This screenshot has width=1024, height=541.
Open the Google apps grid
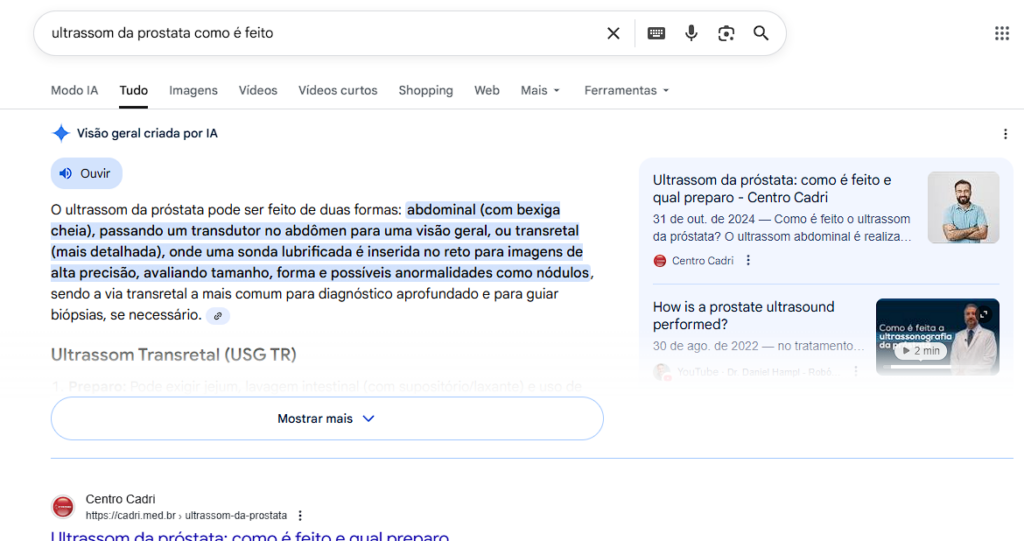tap(1001, 33)
